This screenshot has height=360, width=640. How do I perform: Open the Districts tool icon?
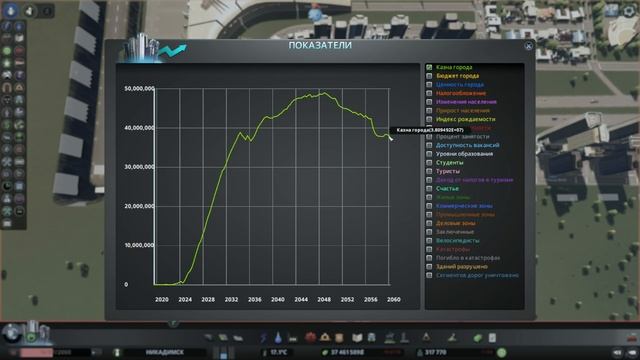[x=238, y=338]
